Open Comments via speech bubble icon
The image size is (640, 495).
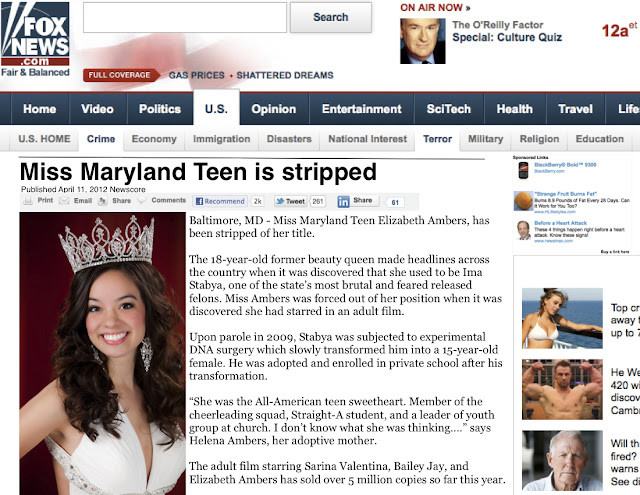(142, 200)
